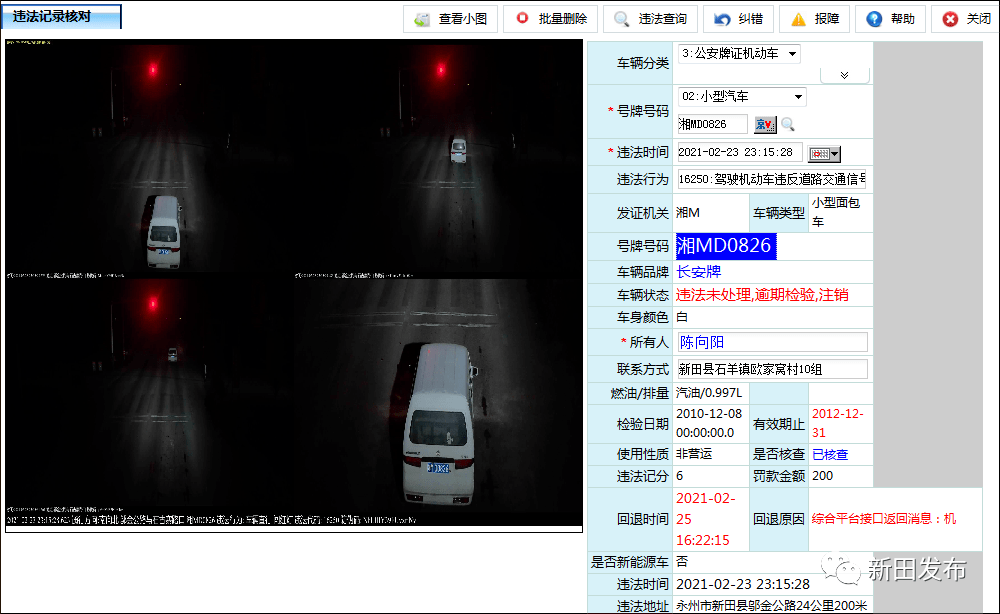This screenshot has width=1000, height=614.
Task: Click the 违法时间 input field
Action: 739,152
